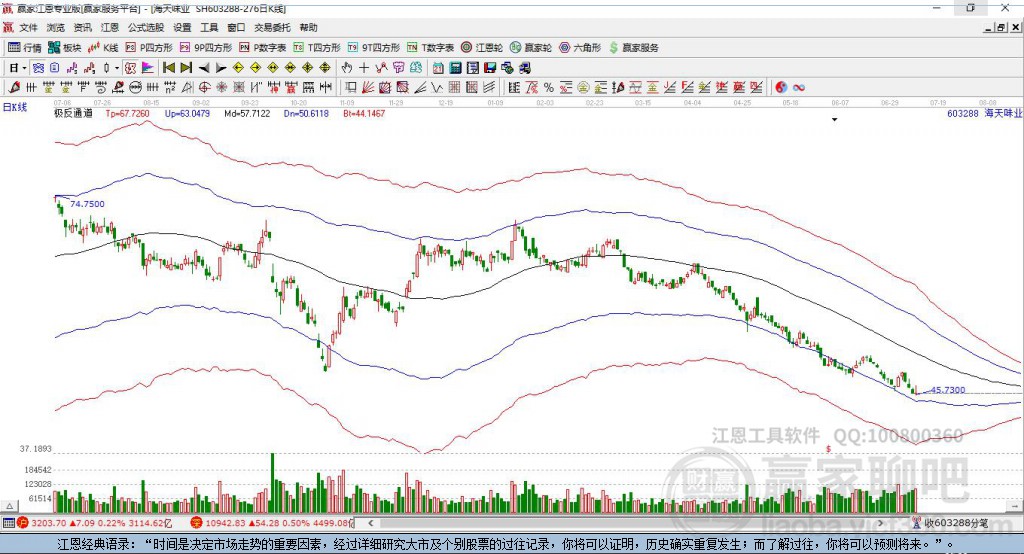Screen dimensions: 1024x554
Task: Select the percent % line tool
Action: tap(549, 88)
